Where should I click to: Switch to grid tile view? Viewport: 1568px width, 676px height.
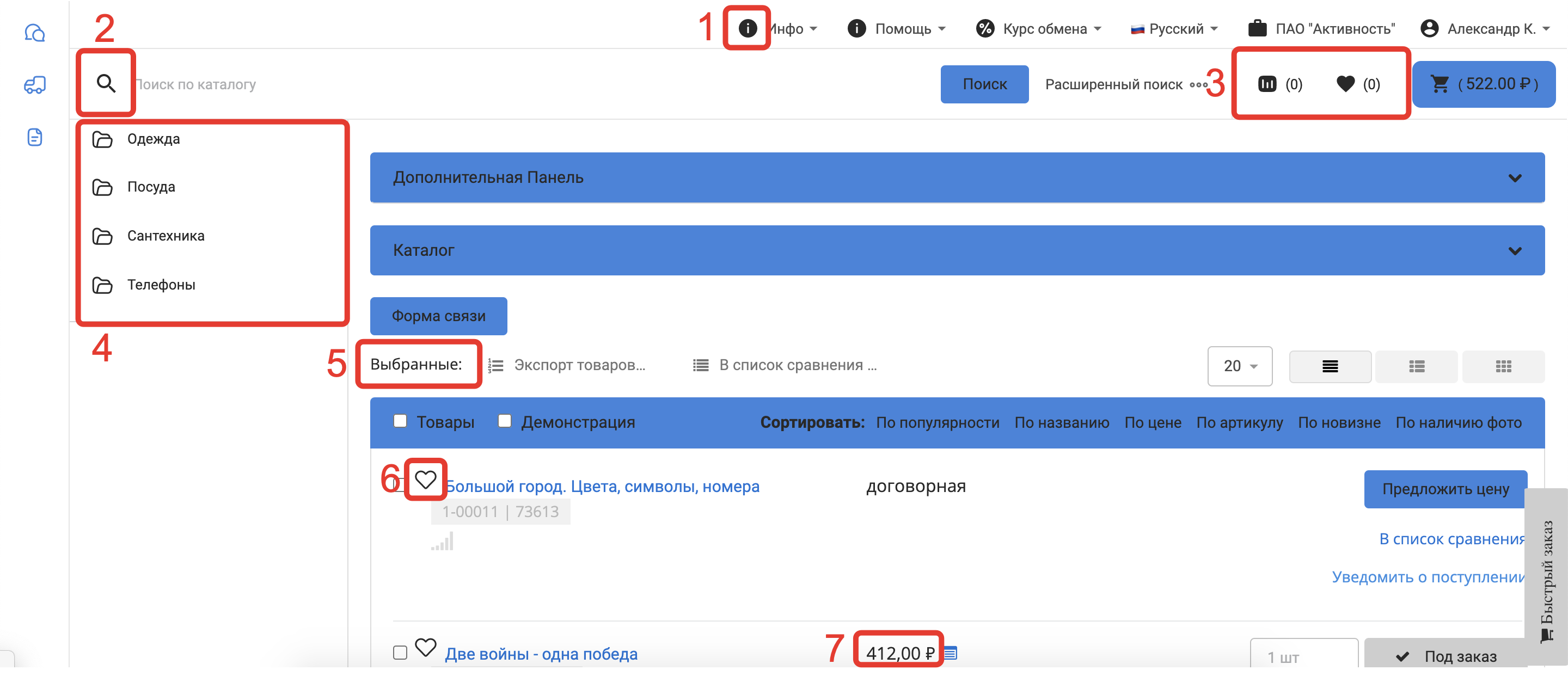pyautogui.click(x=1503, y=366)
